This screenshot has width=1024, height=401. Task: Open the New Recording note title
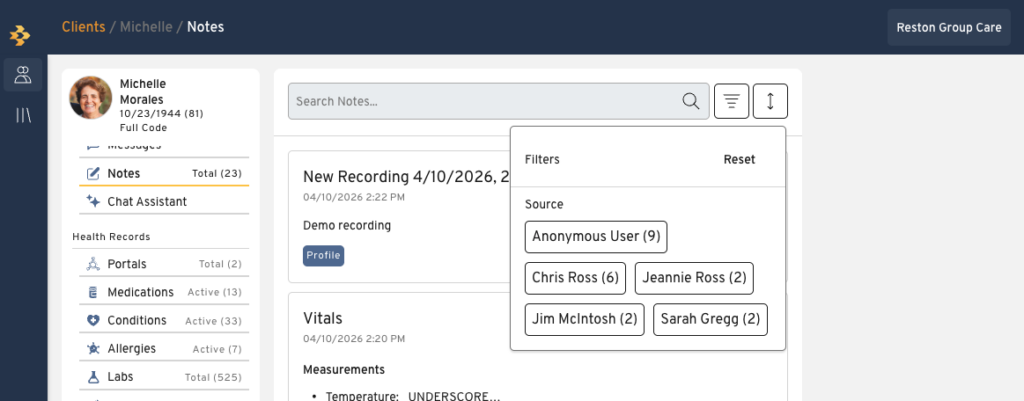[406, 177]
